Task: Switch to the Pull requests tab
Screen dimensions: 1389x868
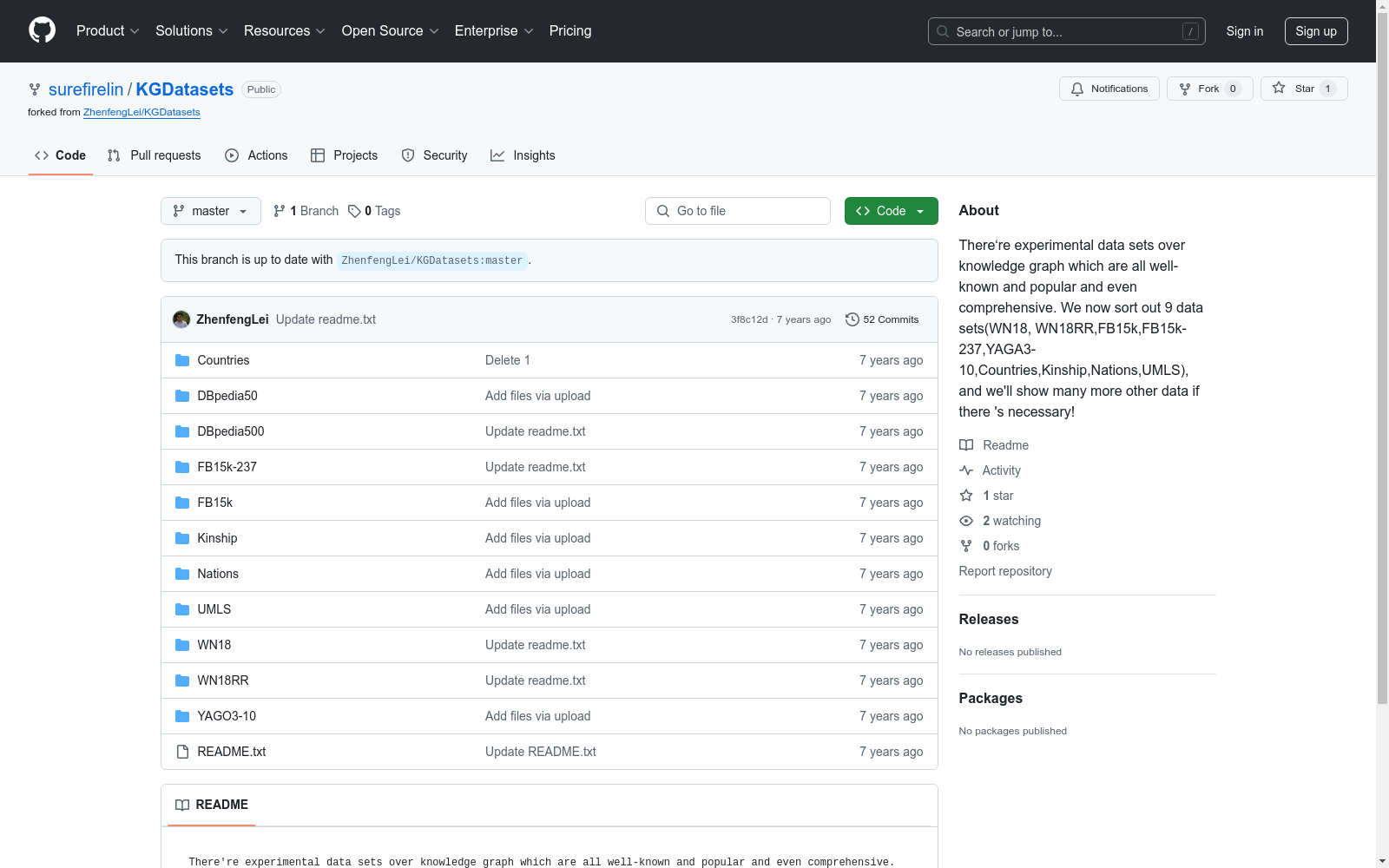Action: click(154, 155)
